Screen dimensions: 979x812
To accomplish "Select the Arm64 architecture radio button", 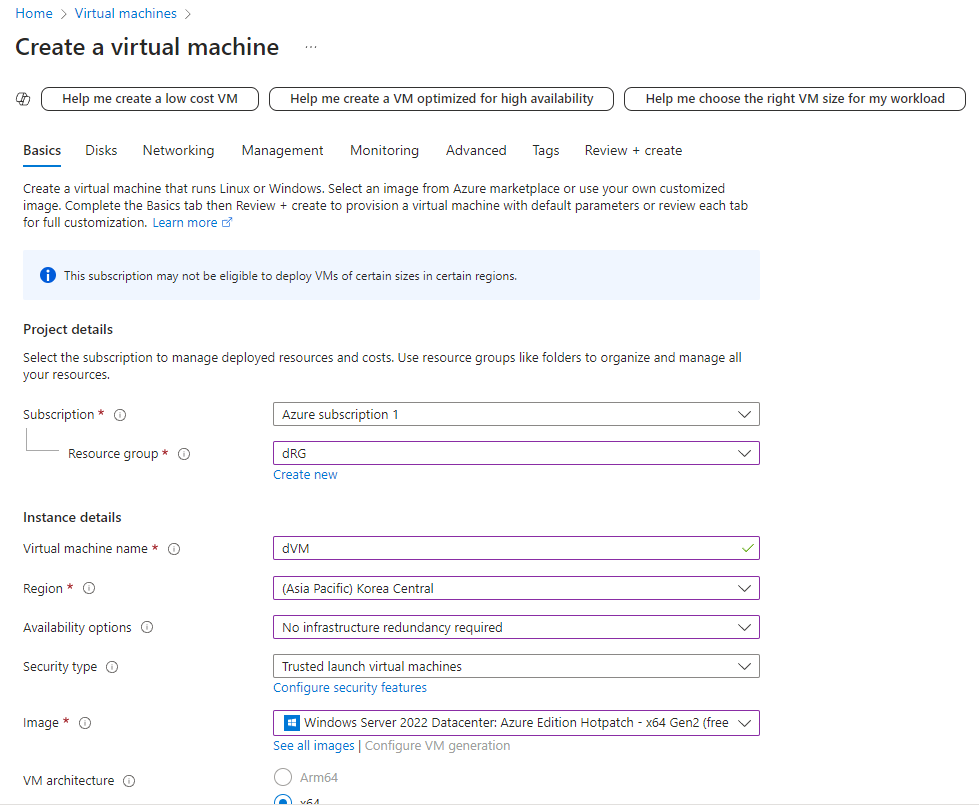I will 283,777.
